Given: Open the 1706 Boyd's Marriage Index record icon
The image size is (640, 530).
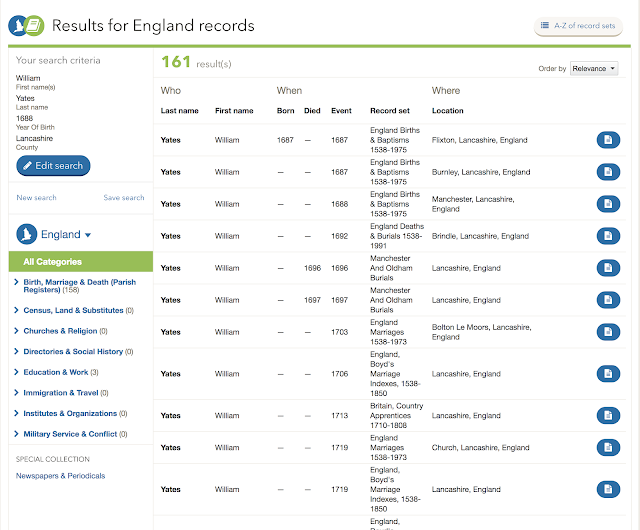Looking at the screenshot, I should (x=608, y=374).
